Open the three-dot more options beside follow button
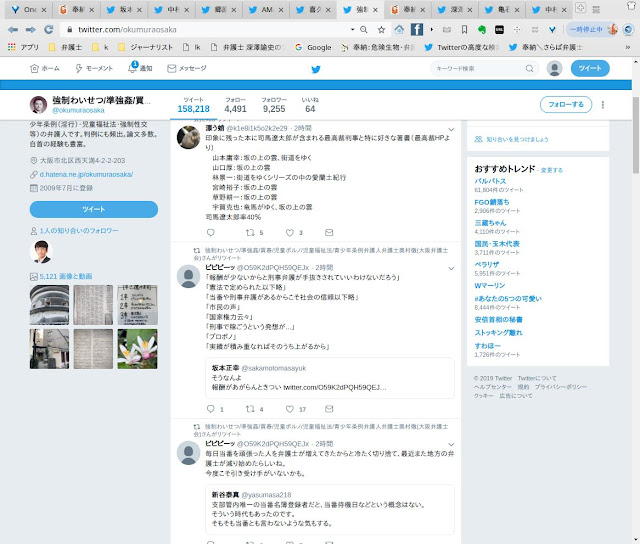 (x=602, y=105)
